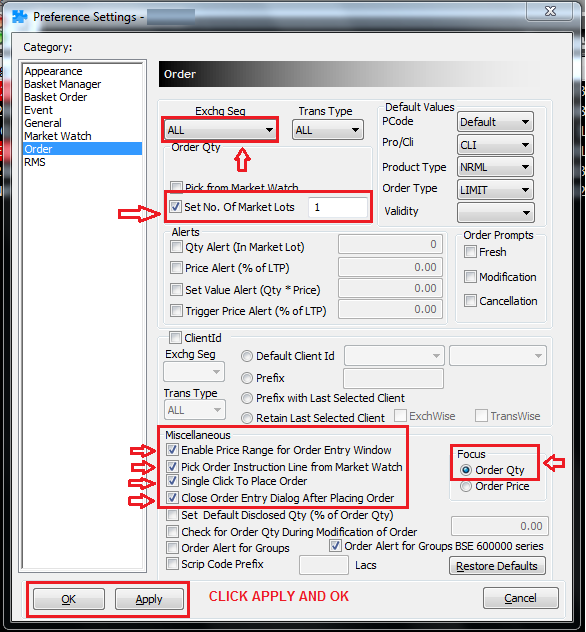
Task: Toggle Close Order Entry Dialog After Placing
Action: coord(172,497)
